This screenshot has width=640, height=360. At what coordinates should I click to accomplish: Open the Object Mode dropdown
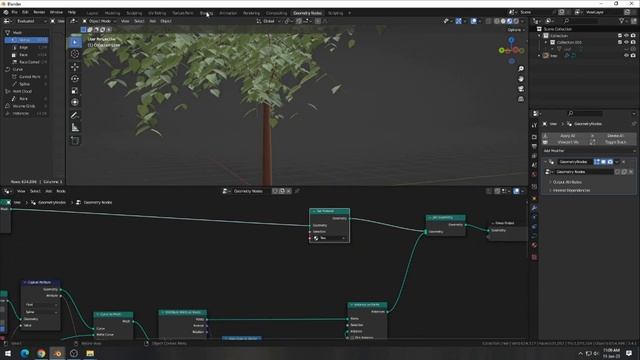99,21
